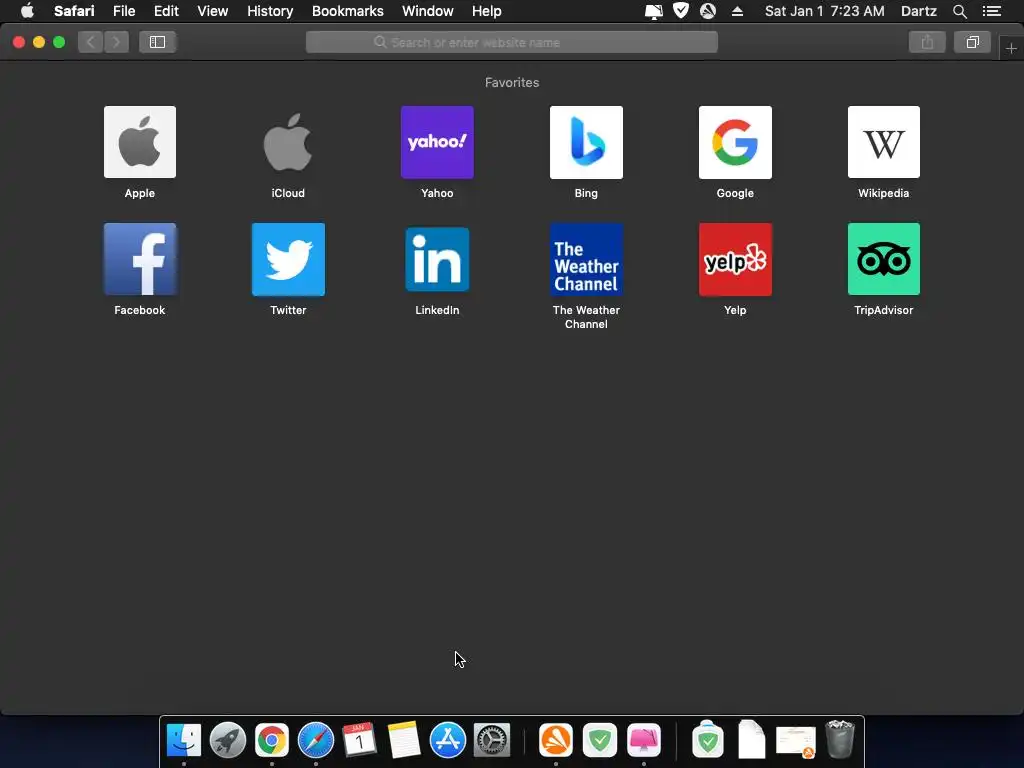Image resolution: width=1024 pixels, height=768 pixels.
Task: Click the Dartz user name in menu bar
Action: click(918, 11)
